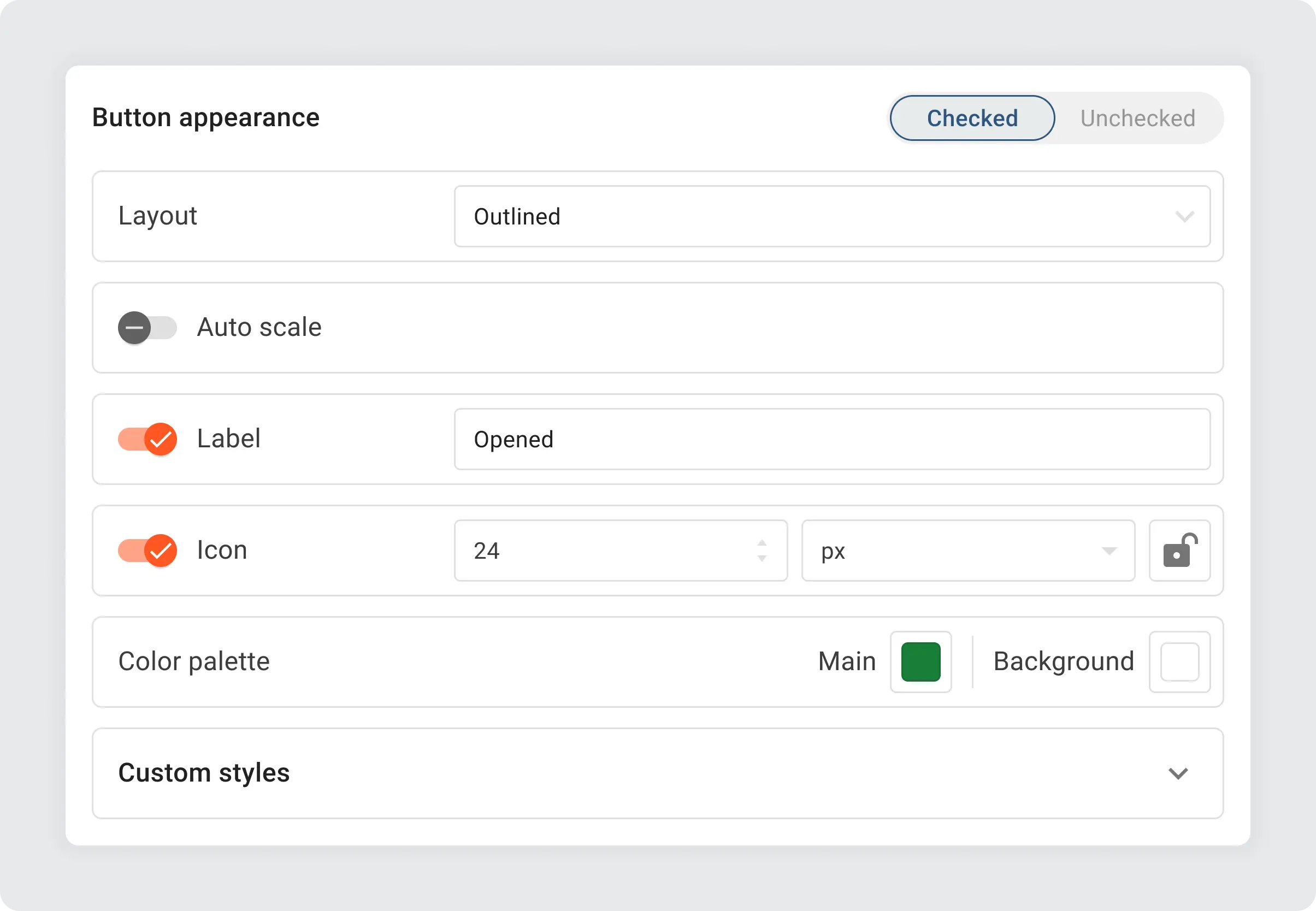Turn off the Icon toggle
This screenshot has height=911, width=1316.
[147, 549]
